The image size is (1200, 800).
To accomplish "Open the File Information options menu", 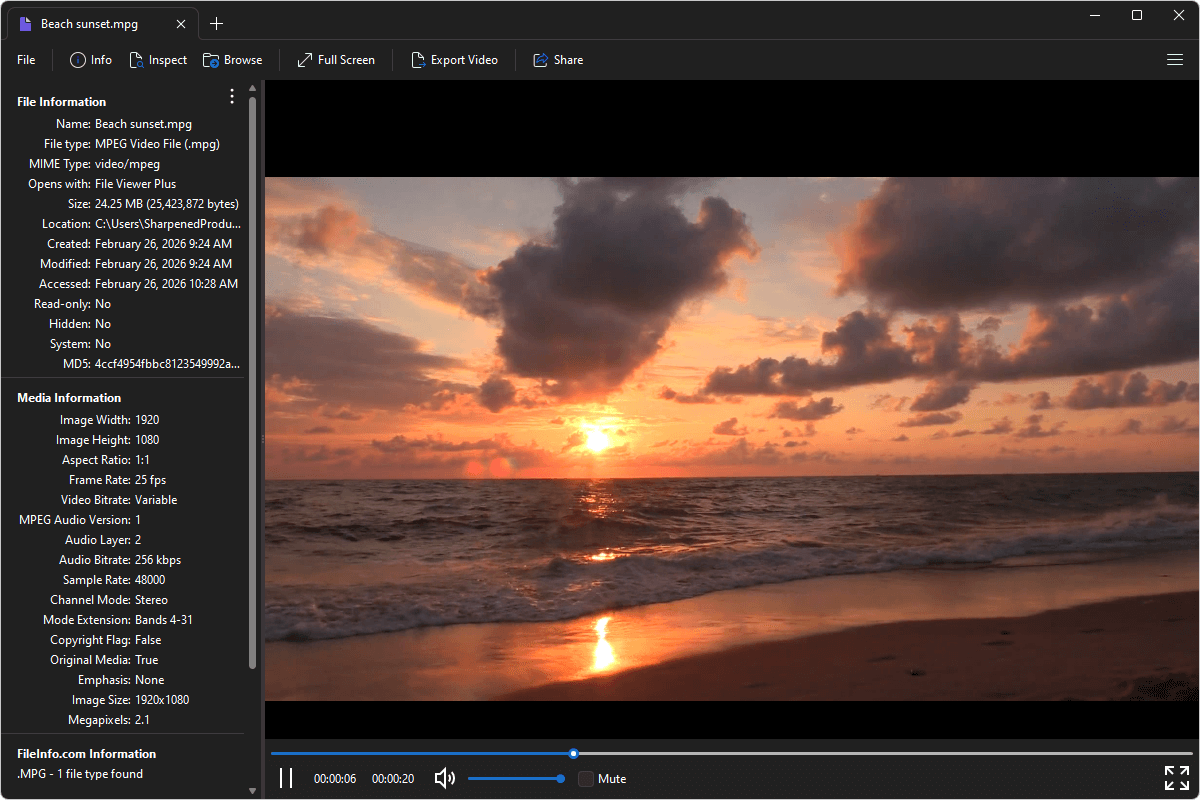I will tap(231, 96).
